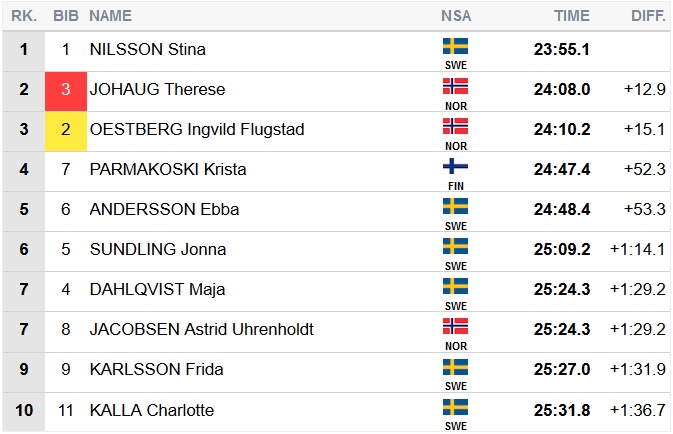This screenshot has width=673, height=434.
Task: Click the RK. column header
Action: click(x=23, y=16)
